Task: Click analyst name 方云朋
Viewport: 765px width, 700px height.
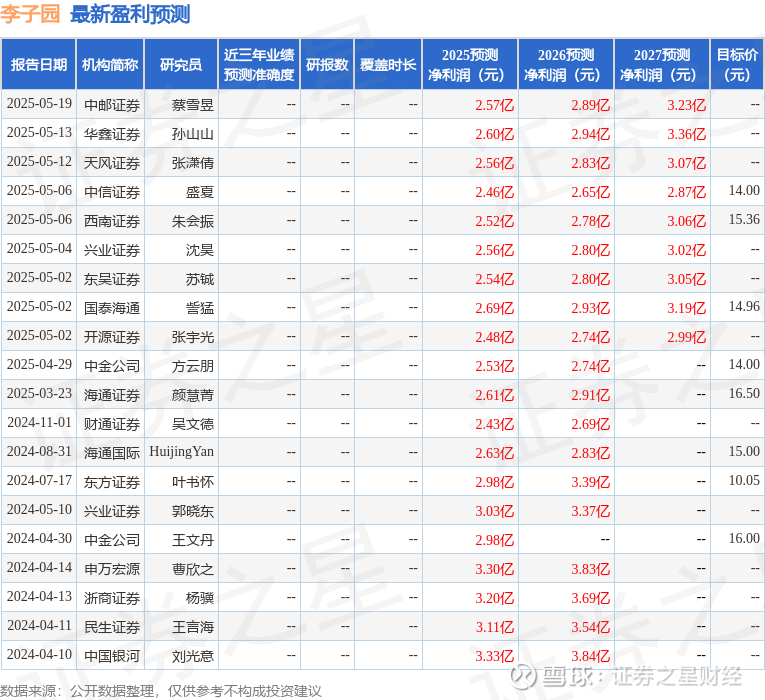Action: click(193, 366)
